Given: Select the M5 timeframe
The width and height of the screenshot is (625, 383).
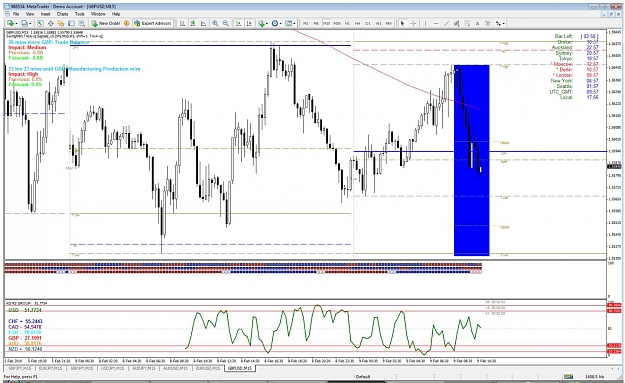Looking at the screenshot, I should 316,23.
